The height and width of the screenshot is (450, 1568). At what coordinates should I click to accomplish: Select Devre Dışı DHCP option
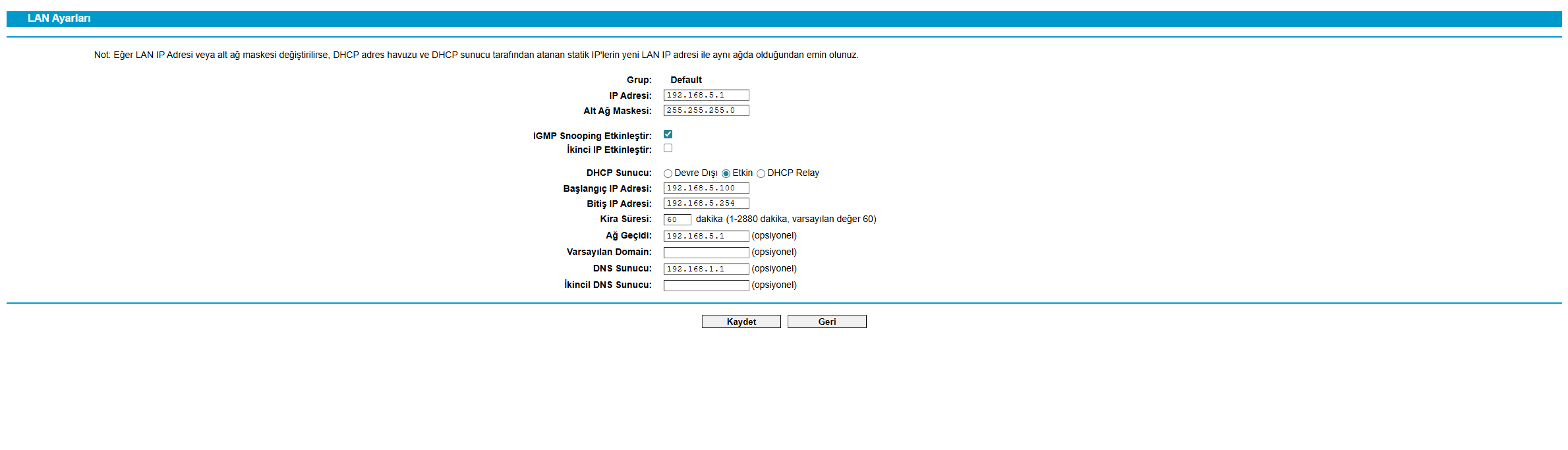click(x=668, y=173)
